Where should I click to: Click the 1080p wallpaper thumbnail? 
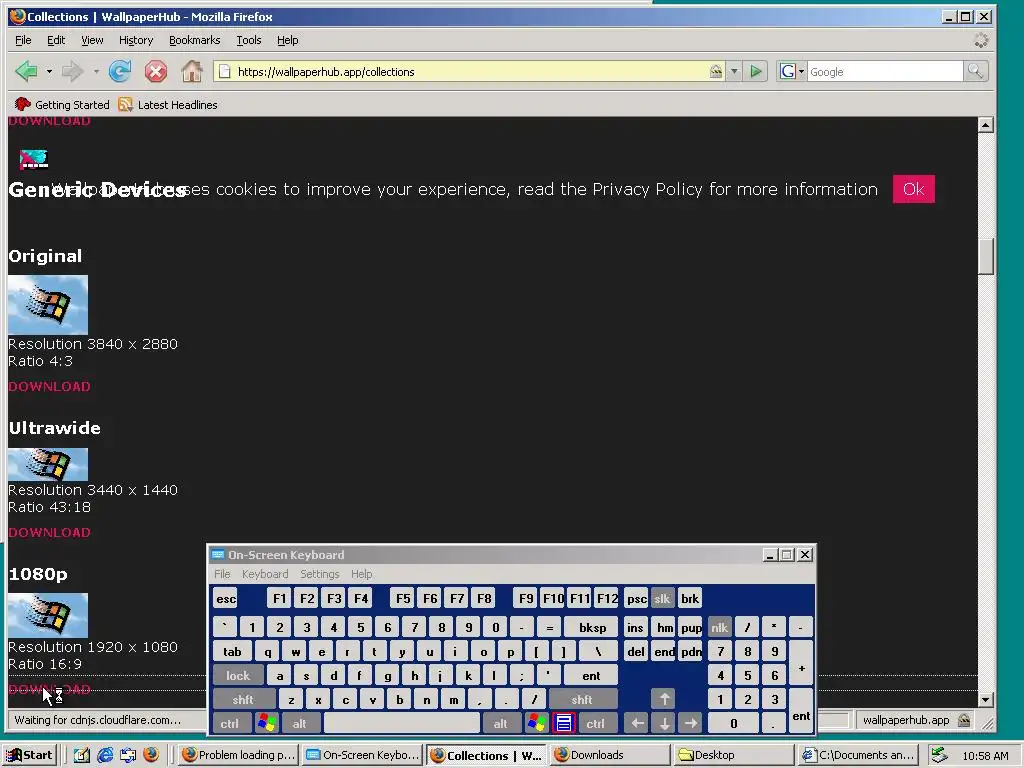pos(48,615)
